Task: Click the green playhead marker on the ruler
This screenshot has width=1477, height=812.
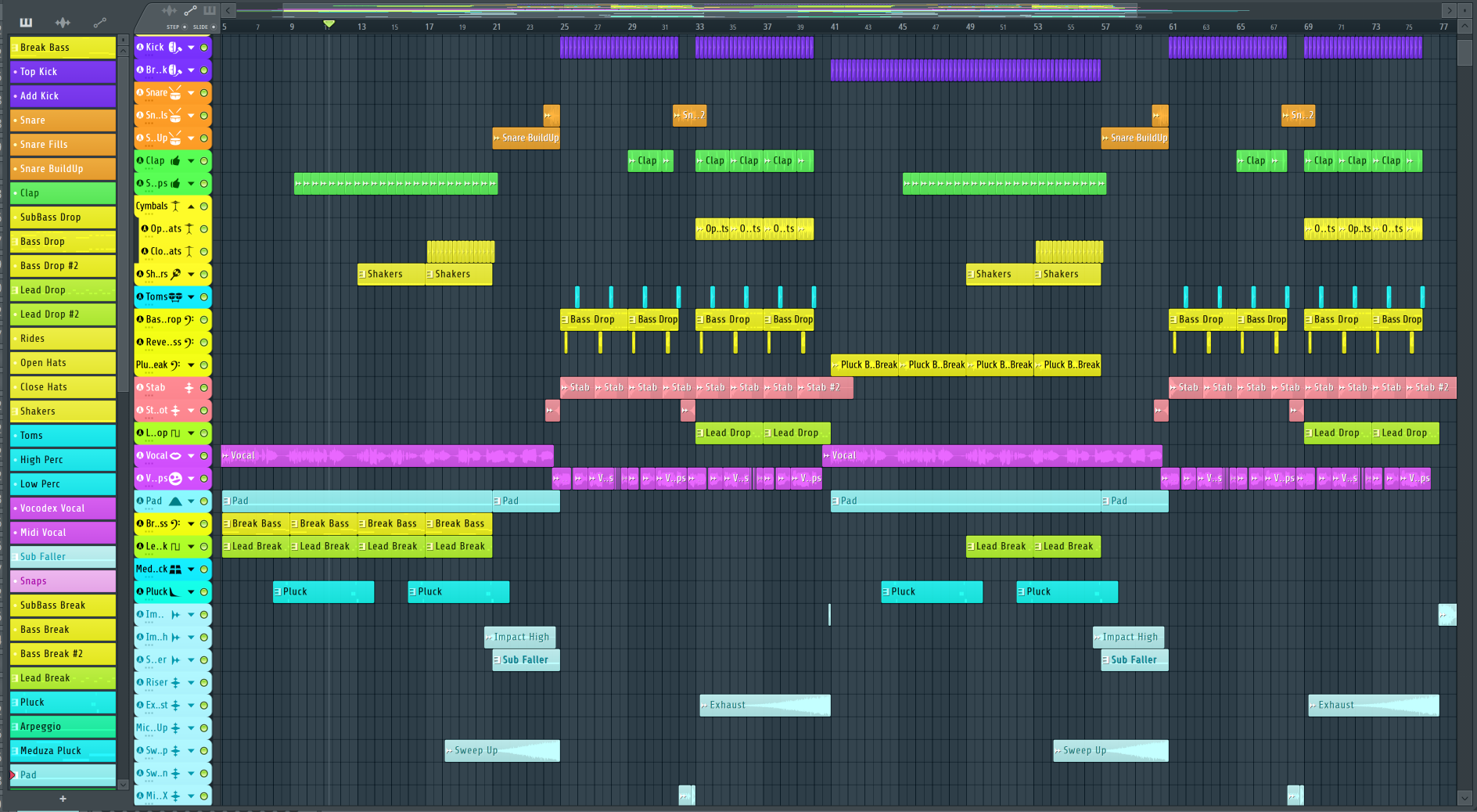Action: pos(329,24)
